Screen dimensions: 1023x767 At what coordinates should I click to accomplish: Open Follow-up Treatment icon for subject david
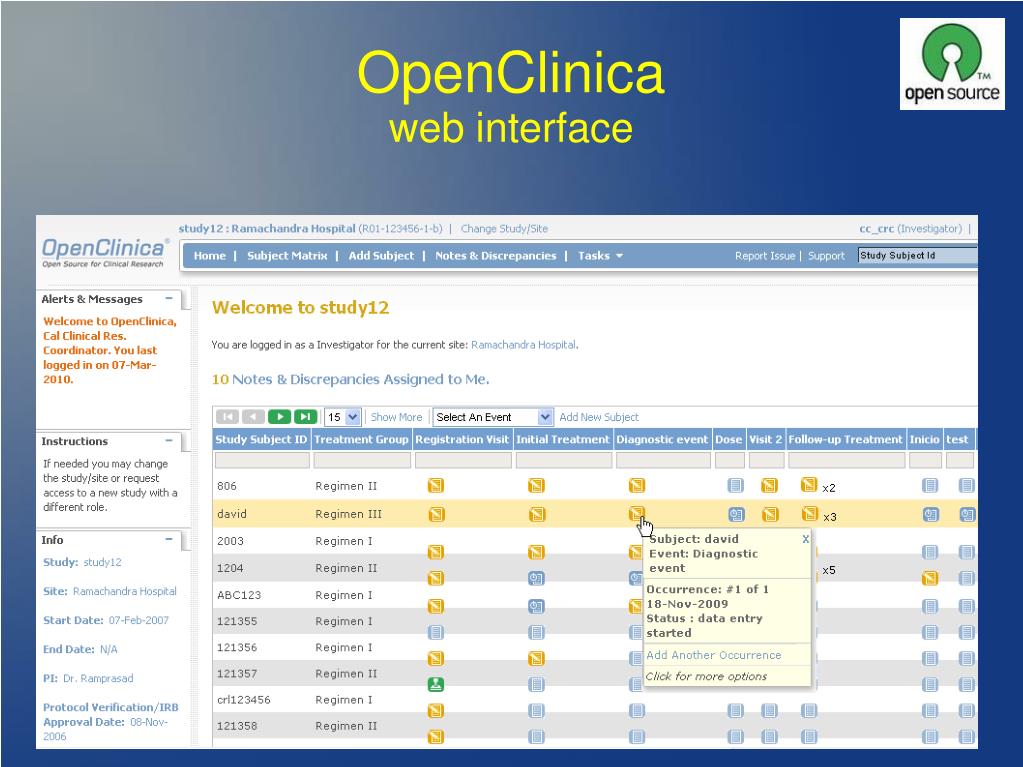[810, 514]
